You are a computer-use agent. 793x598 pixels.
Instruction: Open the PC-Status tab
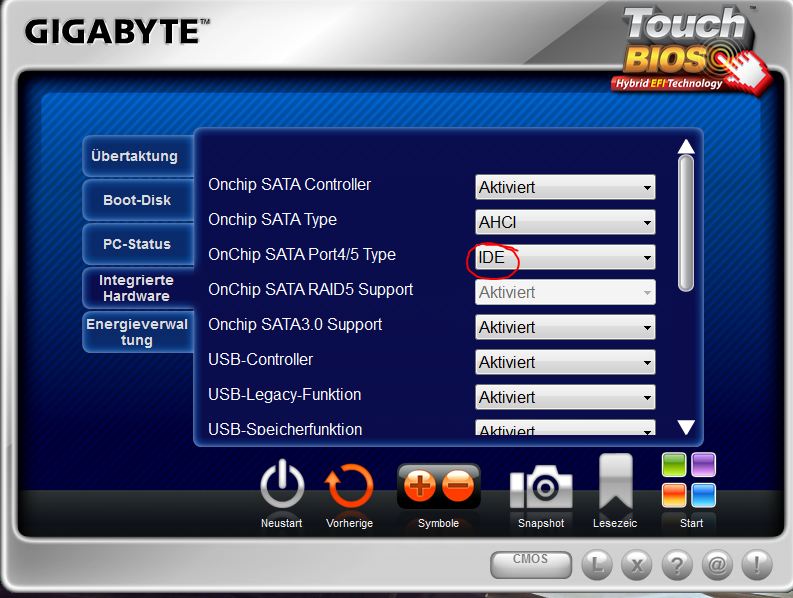[x=138, y=244]
